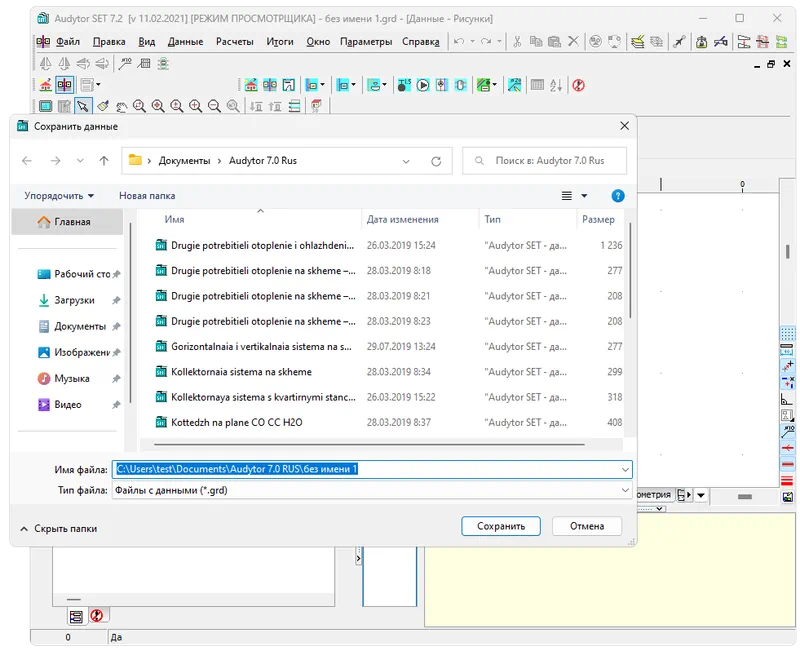
Task: Click the clipboard Paste icon in toolbar
Action: 555,41
